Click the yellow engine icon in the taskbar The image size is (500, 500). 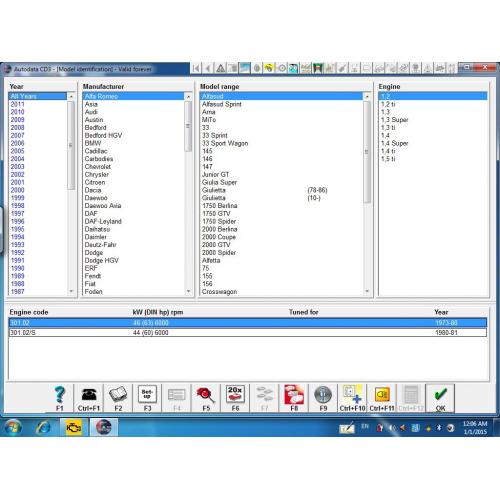point(74,427)
